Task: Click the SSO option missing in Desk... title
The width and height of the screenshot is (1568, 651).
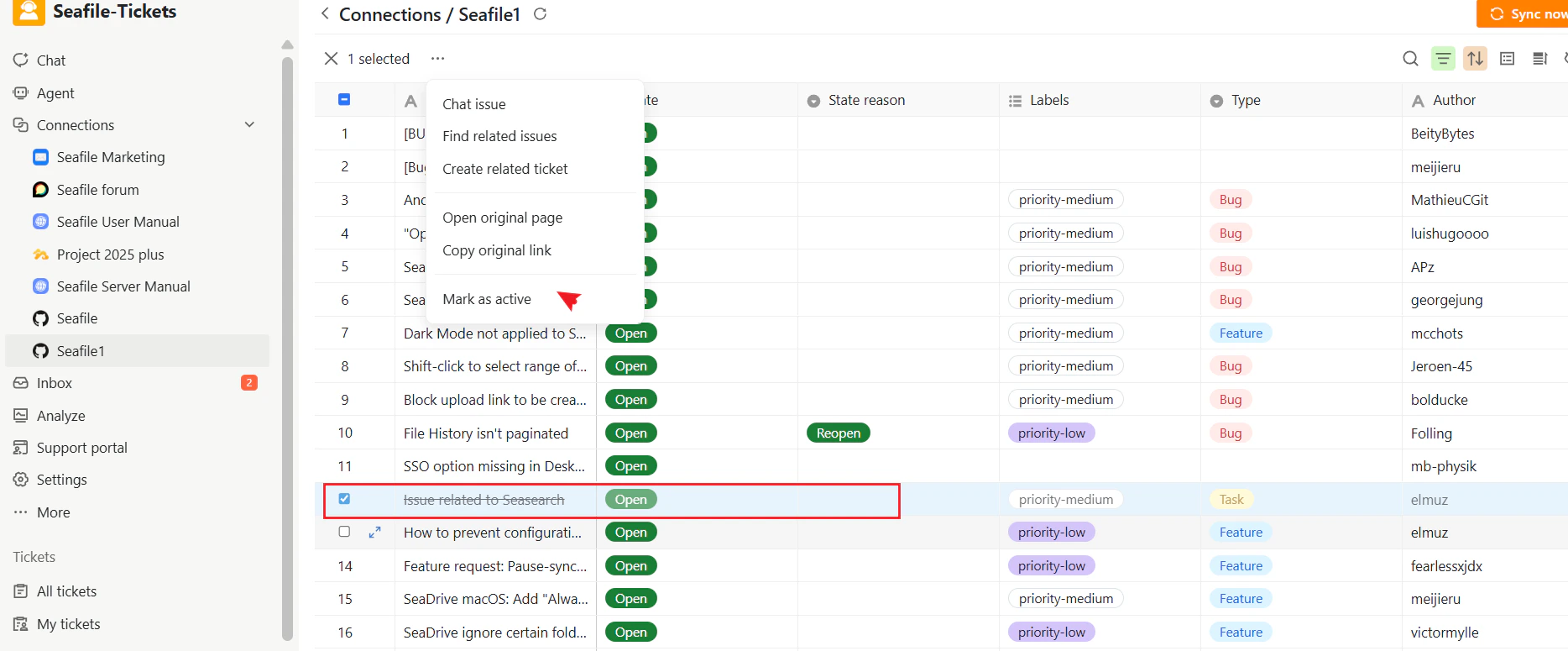Action: tap(494, 466)
